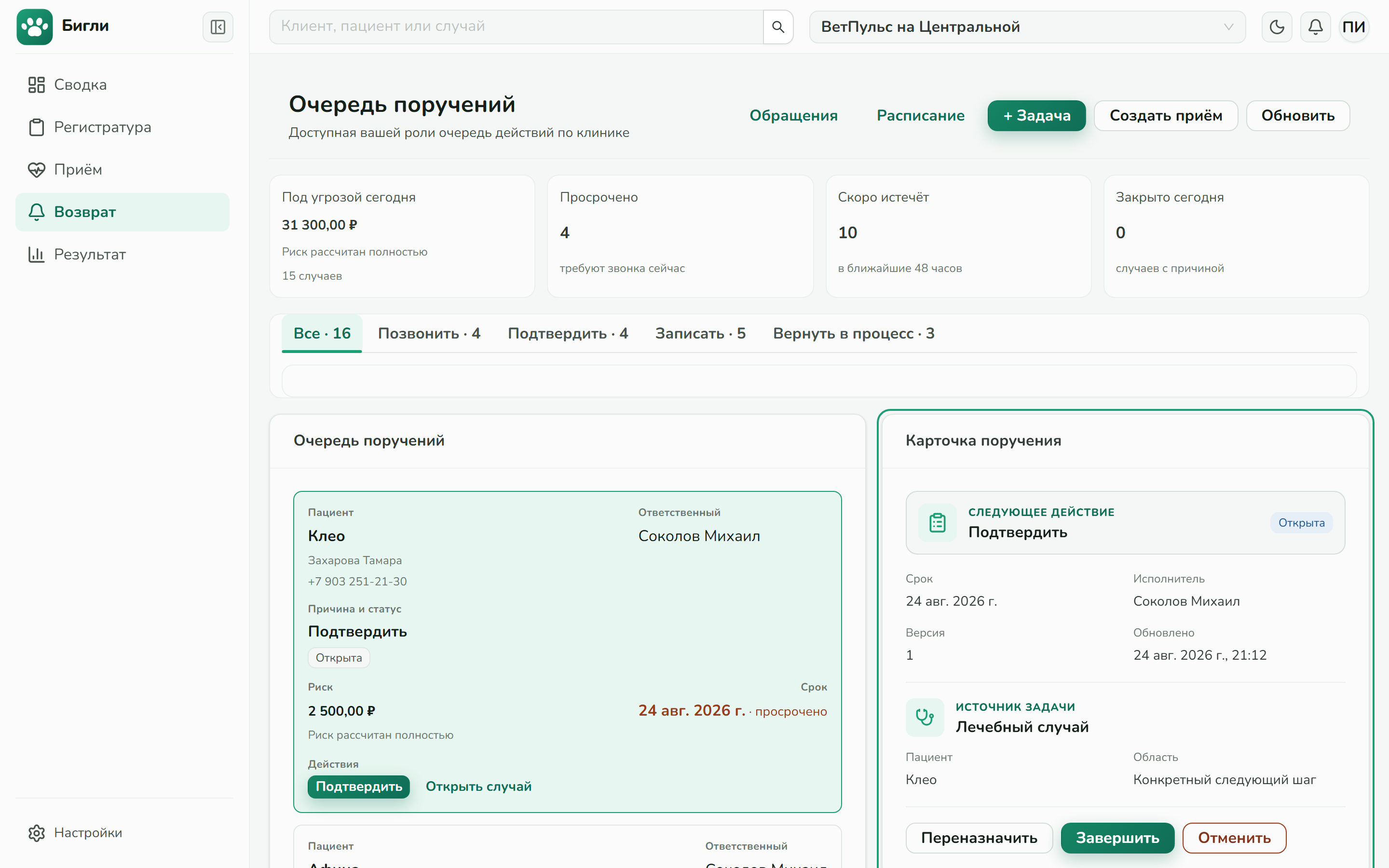Open the ВетПульс на Центральной clinic dropdown
Image resolution: width=1389 pixels, height=868 pixels.
[1027, 27]
